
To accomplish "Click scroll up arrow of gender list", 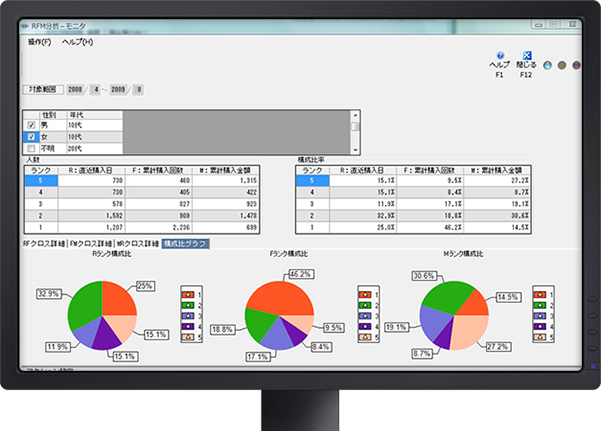I will [355, 115].
